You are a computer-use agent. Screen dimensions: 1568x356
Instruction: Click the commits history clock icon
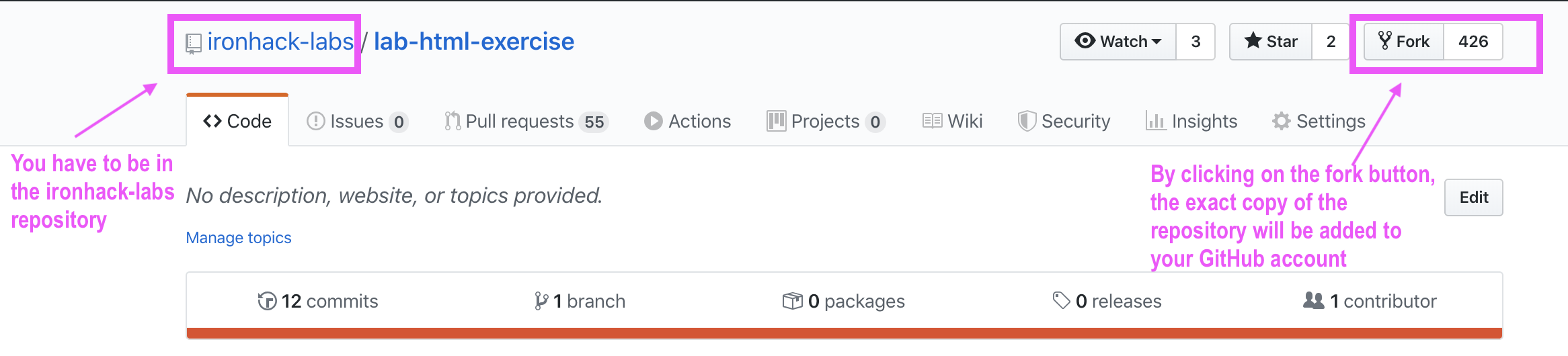(267, 301)
